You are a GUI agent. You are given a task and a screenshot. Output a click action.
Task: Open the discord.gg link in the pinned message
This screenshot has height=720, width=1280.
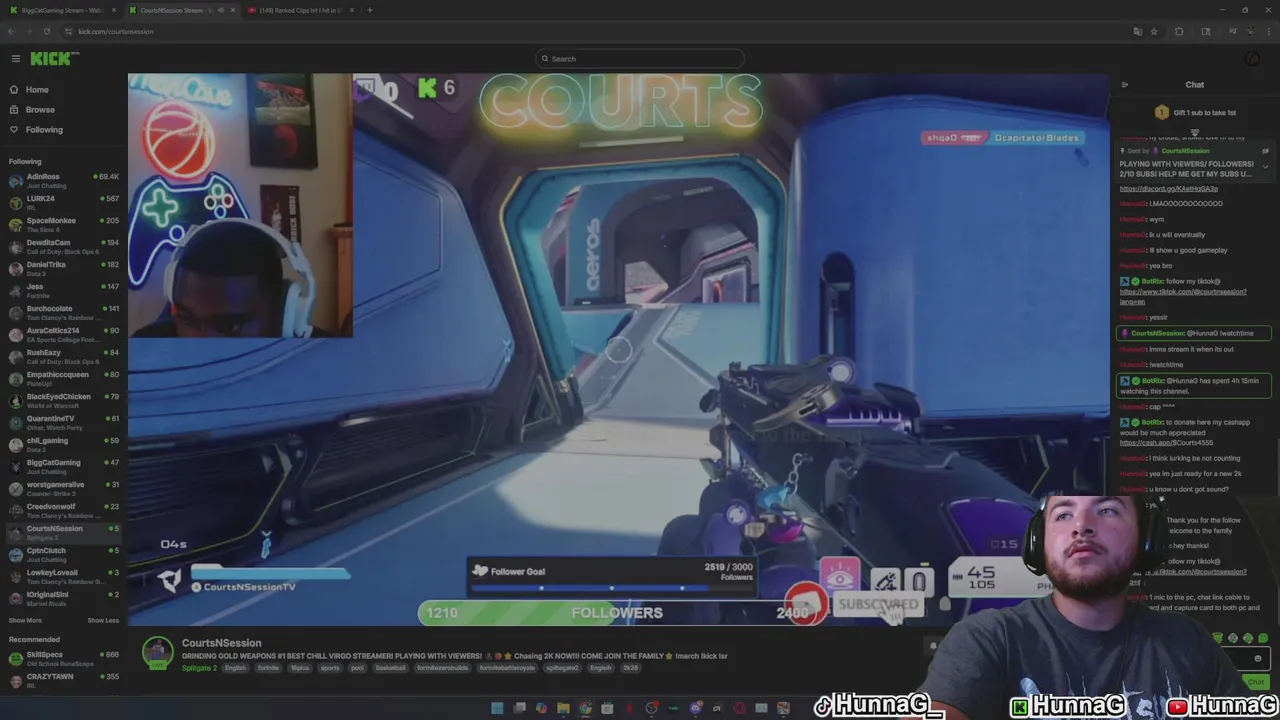pyautogui.click(x=1168, y=189)
